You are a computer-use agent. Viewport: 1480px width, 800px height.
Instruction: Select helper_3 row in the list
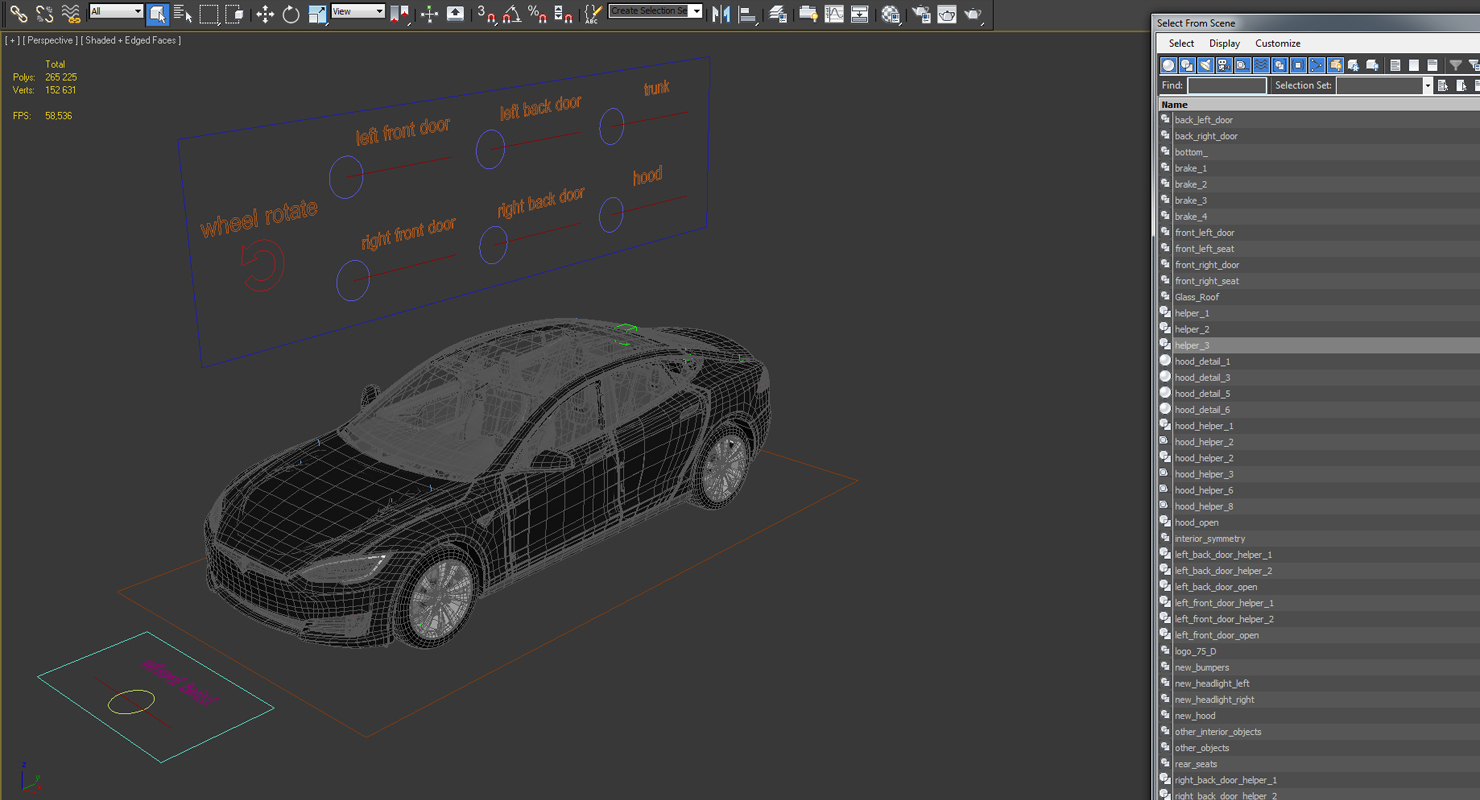[x=1319, y=345]
